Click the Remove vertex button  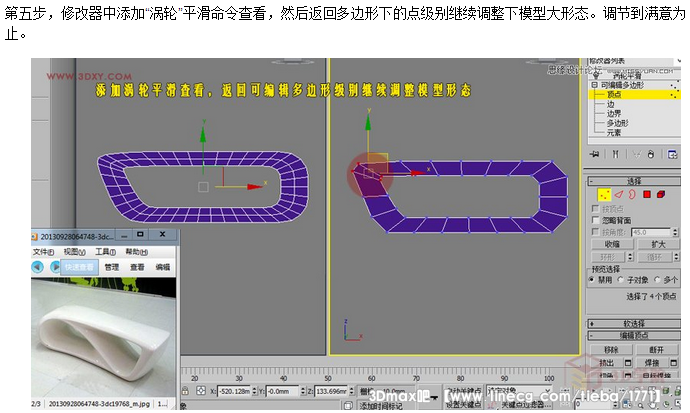(x=611, y=350)
